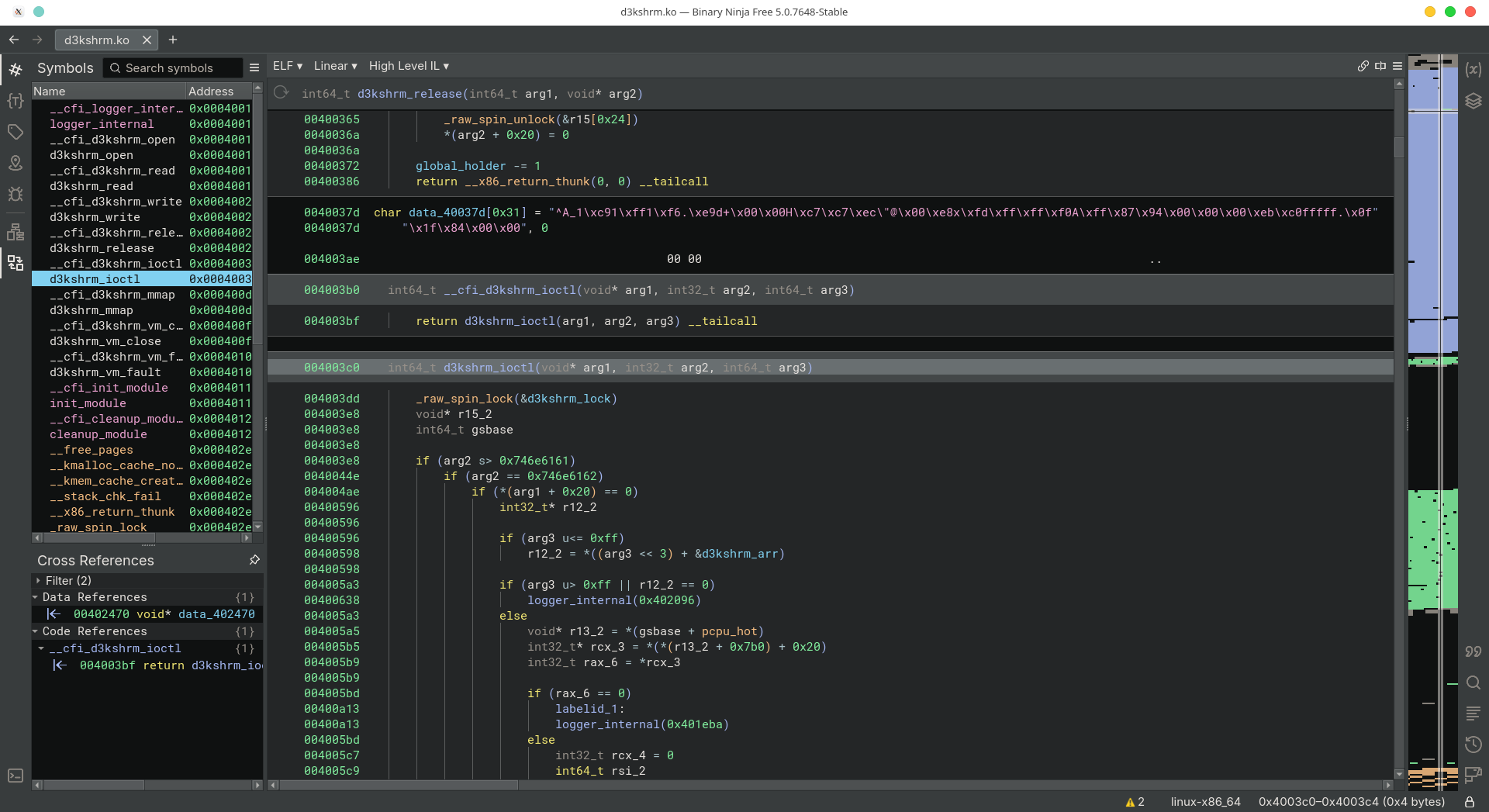1489x812 pixels.
Task: Sort symbols by the Address column header
Action: point(219,92)
